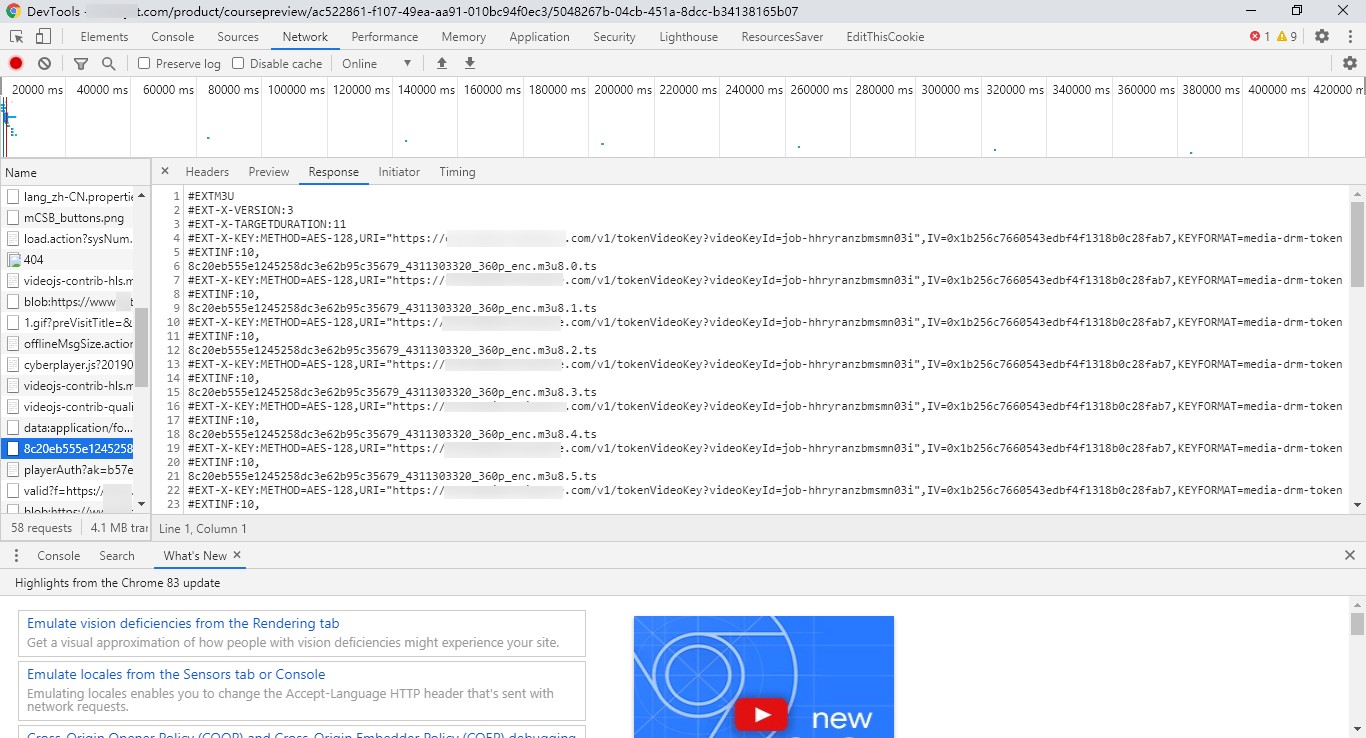
Task: Play the Chrome 83 update video
Action: coord(762,714)
